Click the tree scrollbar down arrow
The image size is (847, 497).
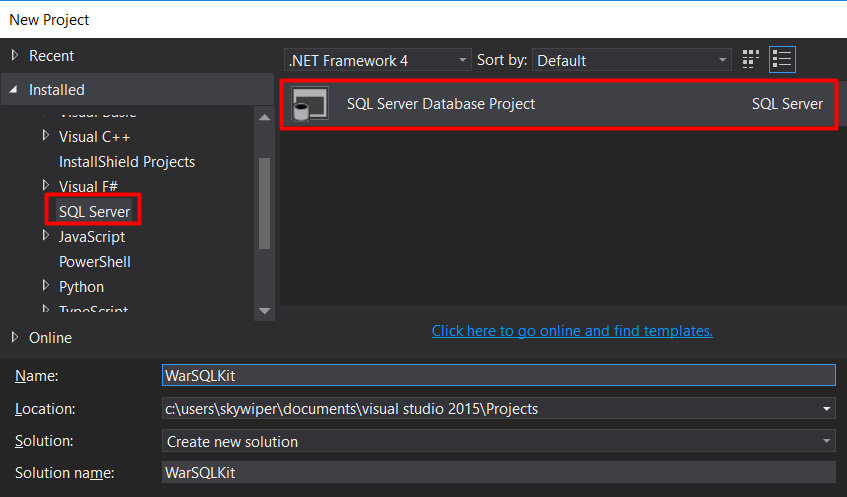click(264, 311)
